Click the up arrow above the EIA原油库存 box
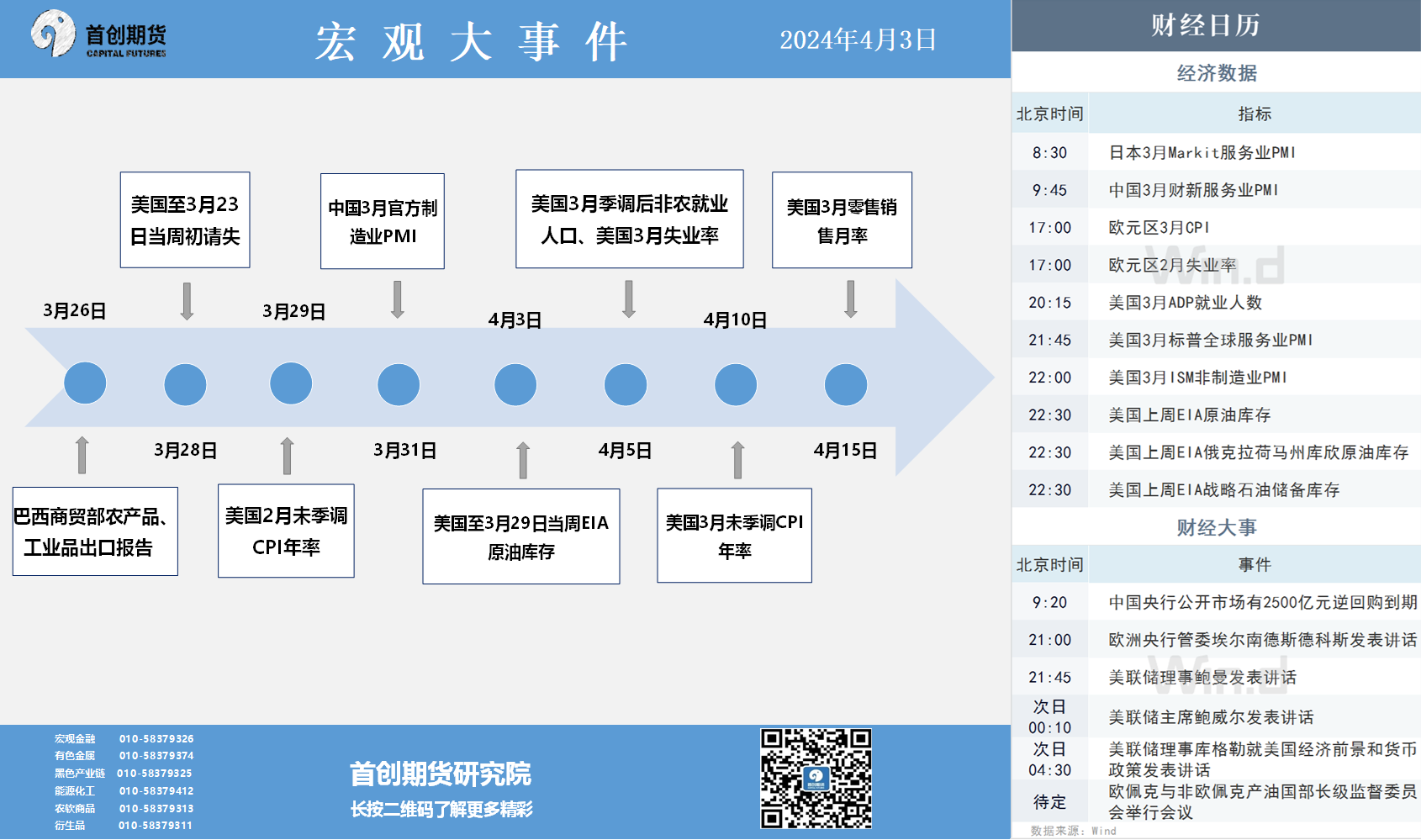The width and height of the screenshot is (1421, 840). tap(523, 460)
